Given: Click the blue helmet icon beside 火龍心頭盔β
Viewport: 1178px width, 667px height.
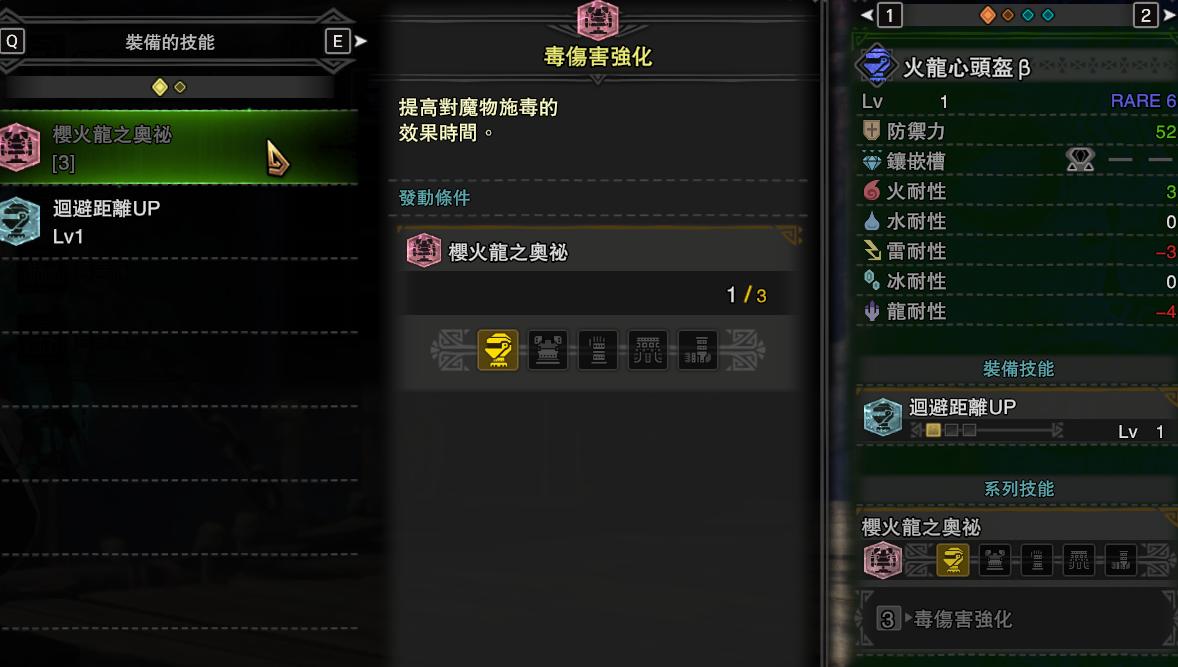Looking at the screenshot, I should coord(877,65).
